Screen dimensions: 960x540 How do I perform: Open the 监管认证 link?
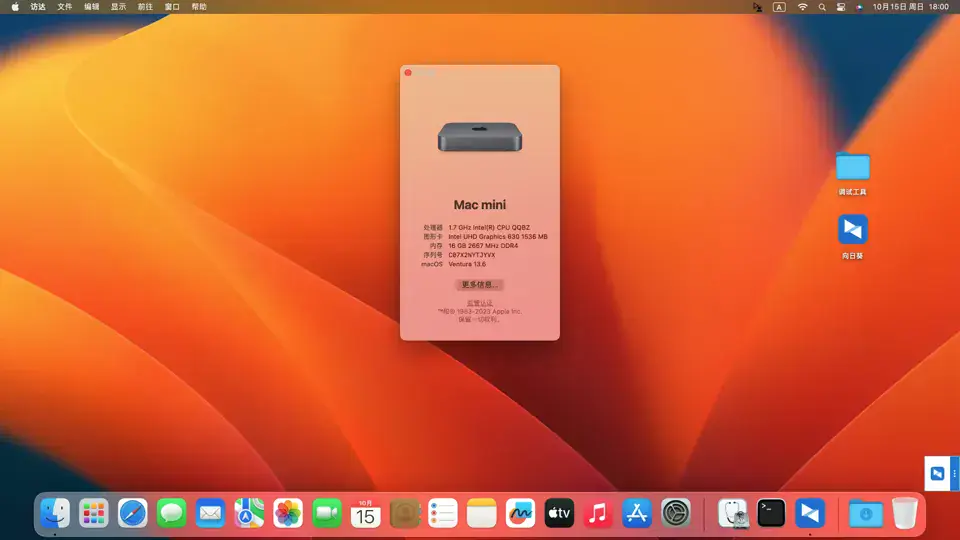coord(479,303)
